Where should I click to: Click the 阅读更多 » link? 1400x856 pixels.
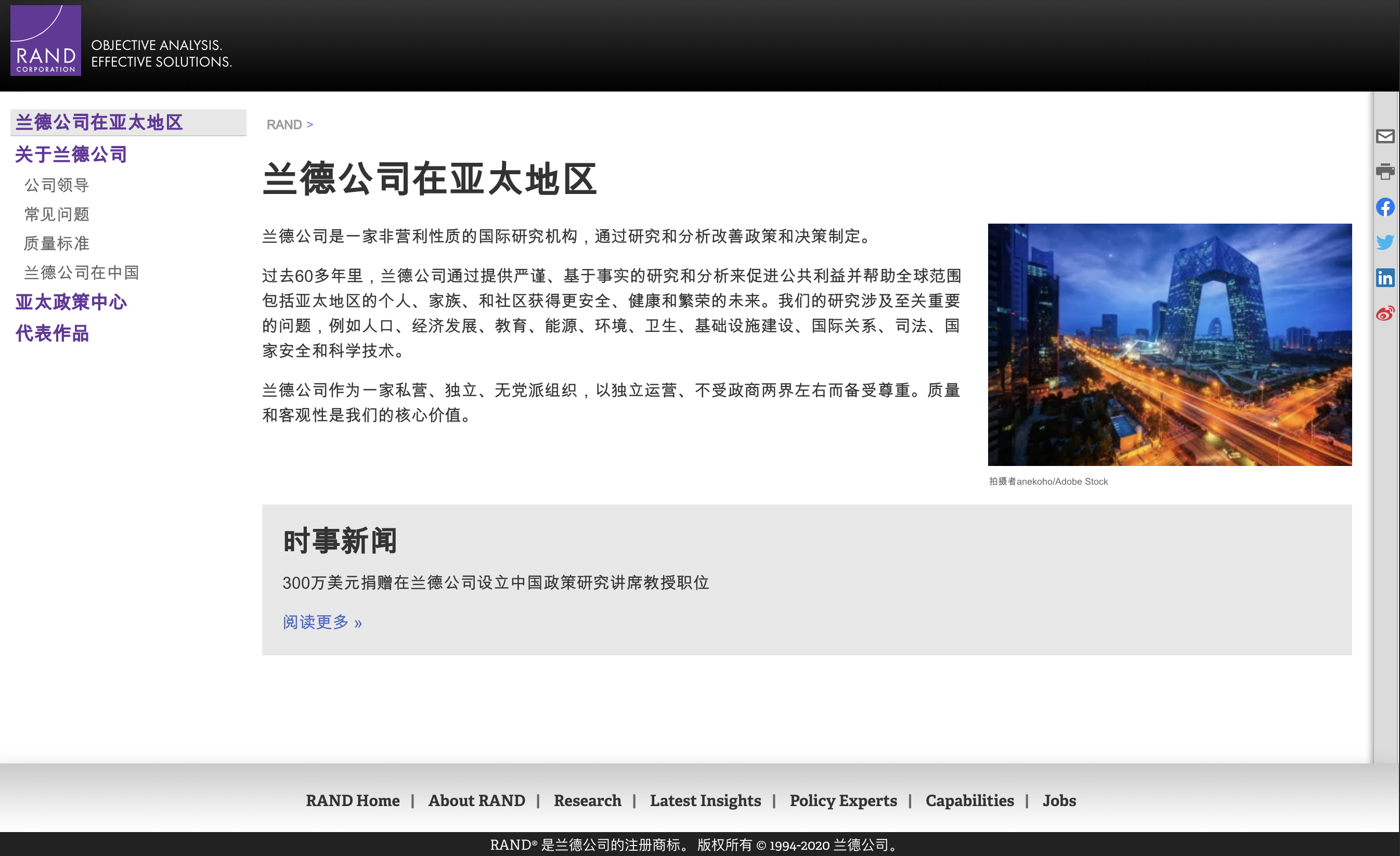[322, 622]
